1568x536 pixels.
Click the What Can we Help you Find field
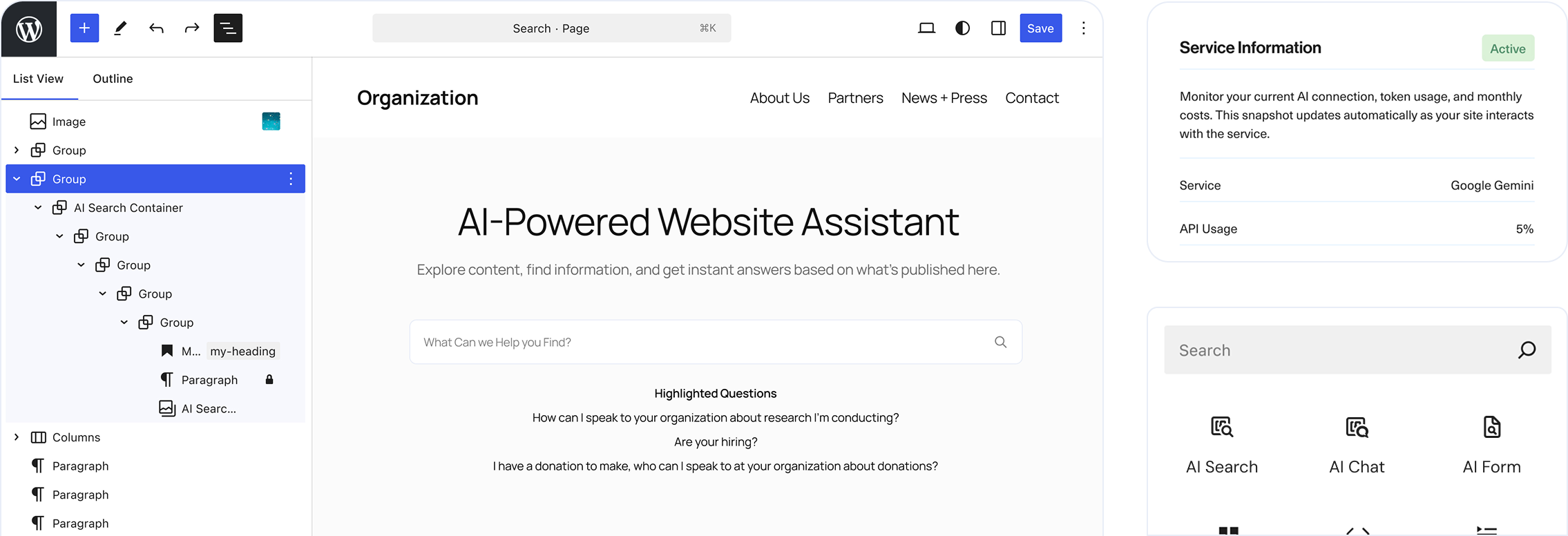(x=716, y=342)
